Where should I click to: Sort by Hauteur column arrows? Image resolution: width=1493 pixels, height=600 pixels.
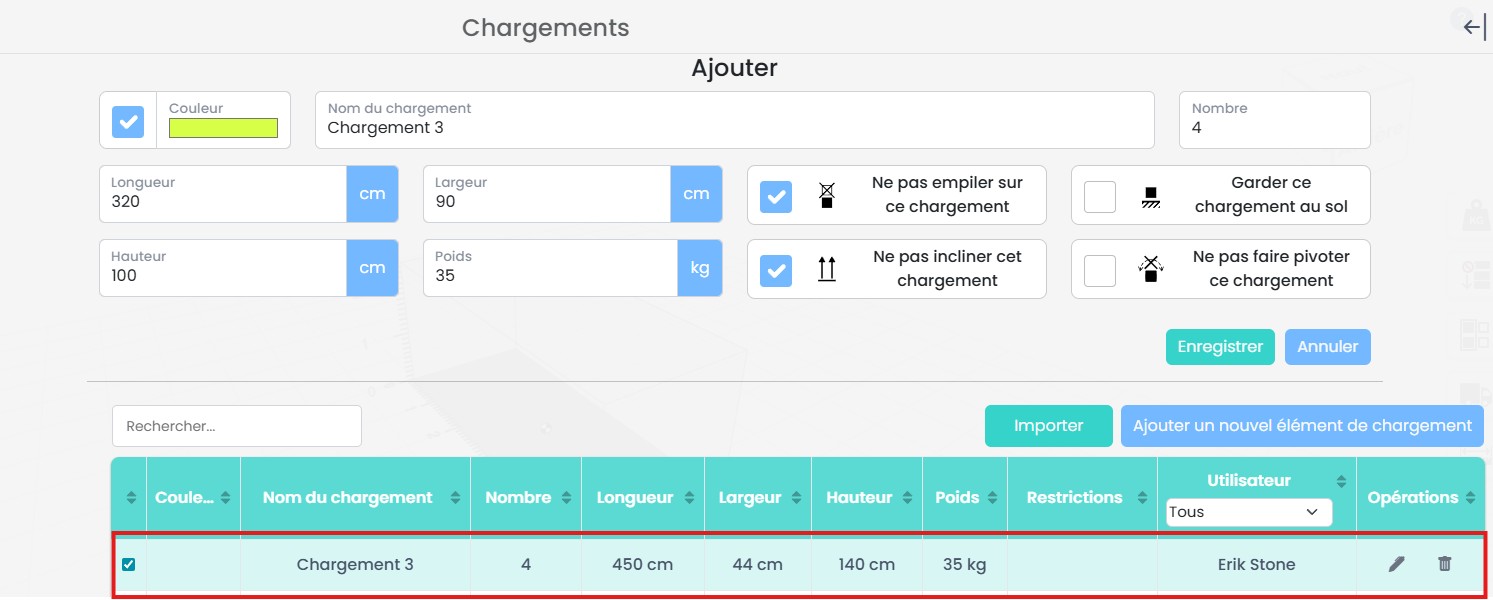pos(908,498)
